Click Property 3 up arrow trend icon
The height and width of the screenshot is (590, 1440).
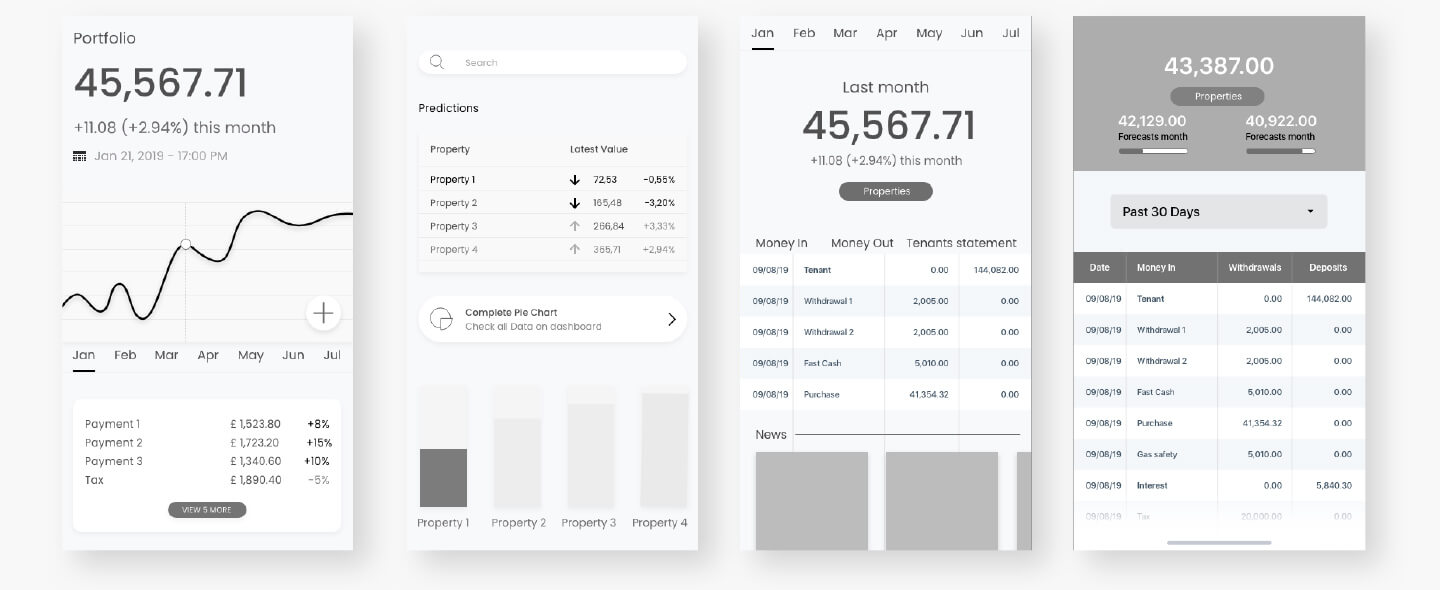click(x=575, y=226)
